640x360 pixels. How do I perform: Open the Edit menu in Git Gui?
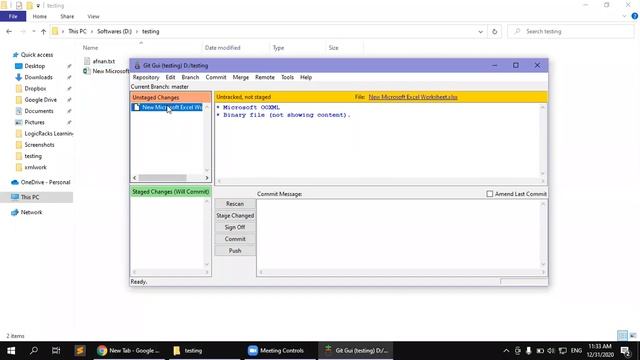coord(170,77)
